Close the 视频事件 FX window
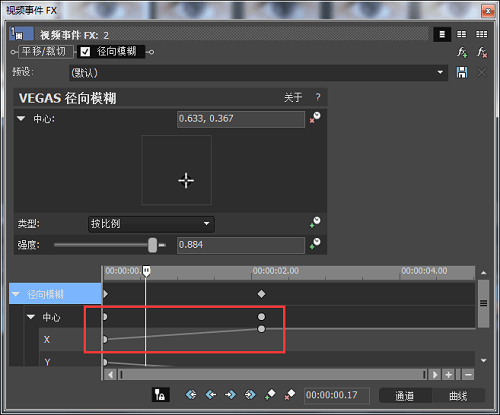500x415 pixels. point(488,11)
